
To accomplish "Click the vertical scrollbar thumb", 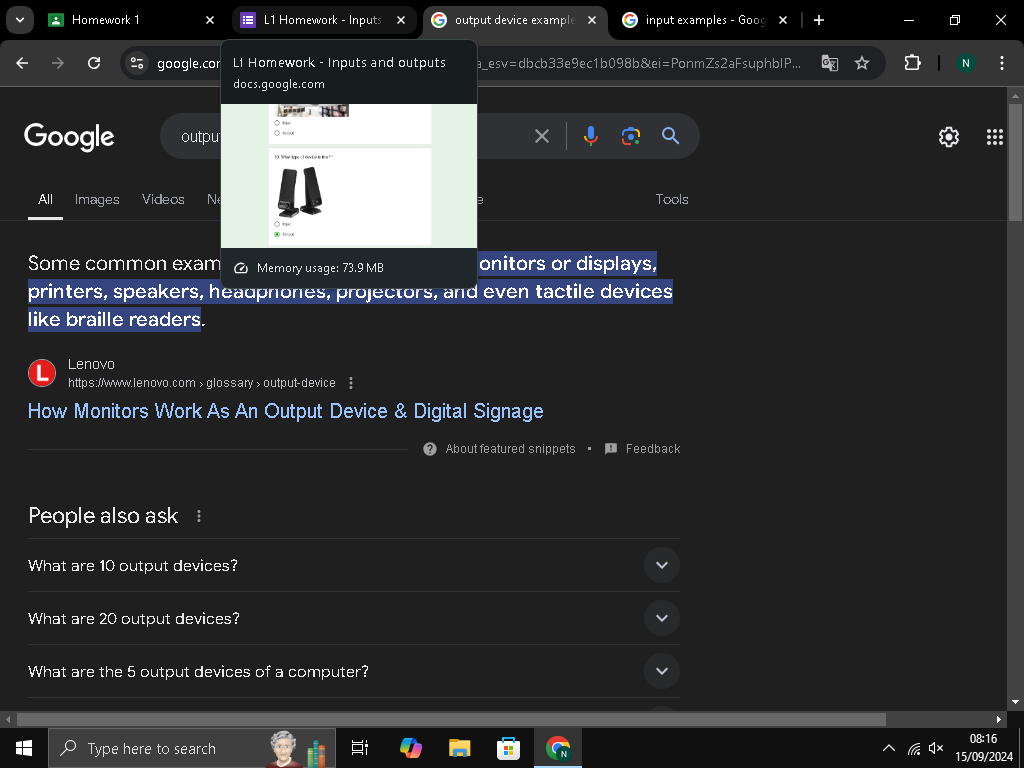I will tap(1016, 161).
